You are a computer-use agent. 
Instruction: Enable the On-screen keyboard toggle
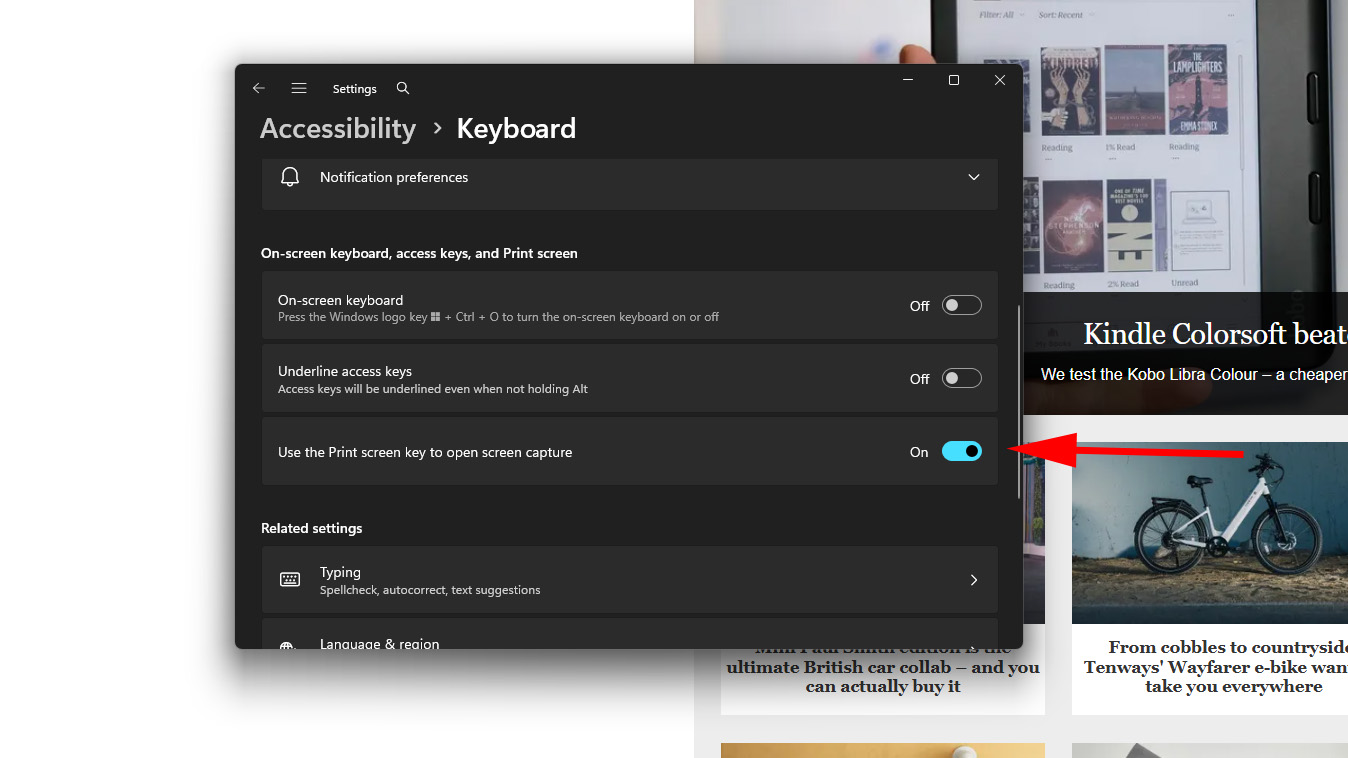tap(961, 305)
